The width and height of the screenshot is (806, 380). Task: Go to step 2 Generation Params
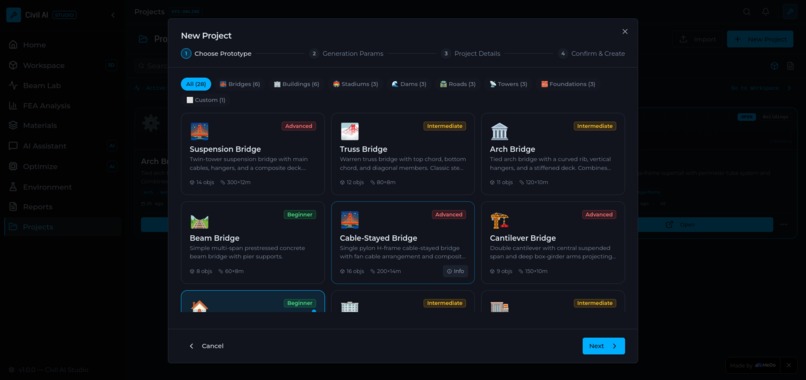pyautogui.click(x=346, y=53)
